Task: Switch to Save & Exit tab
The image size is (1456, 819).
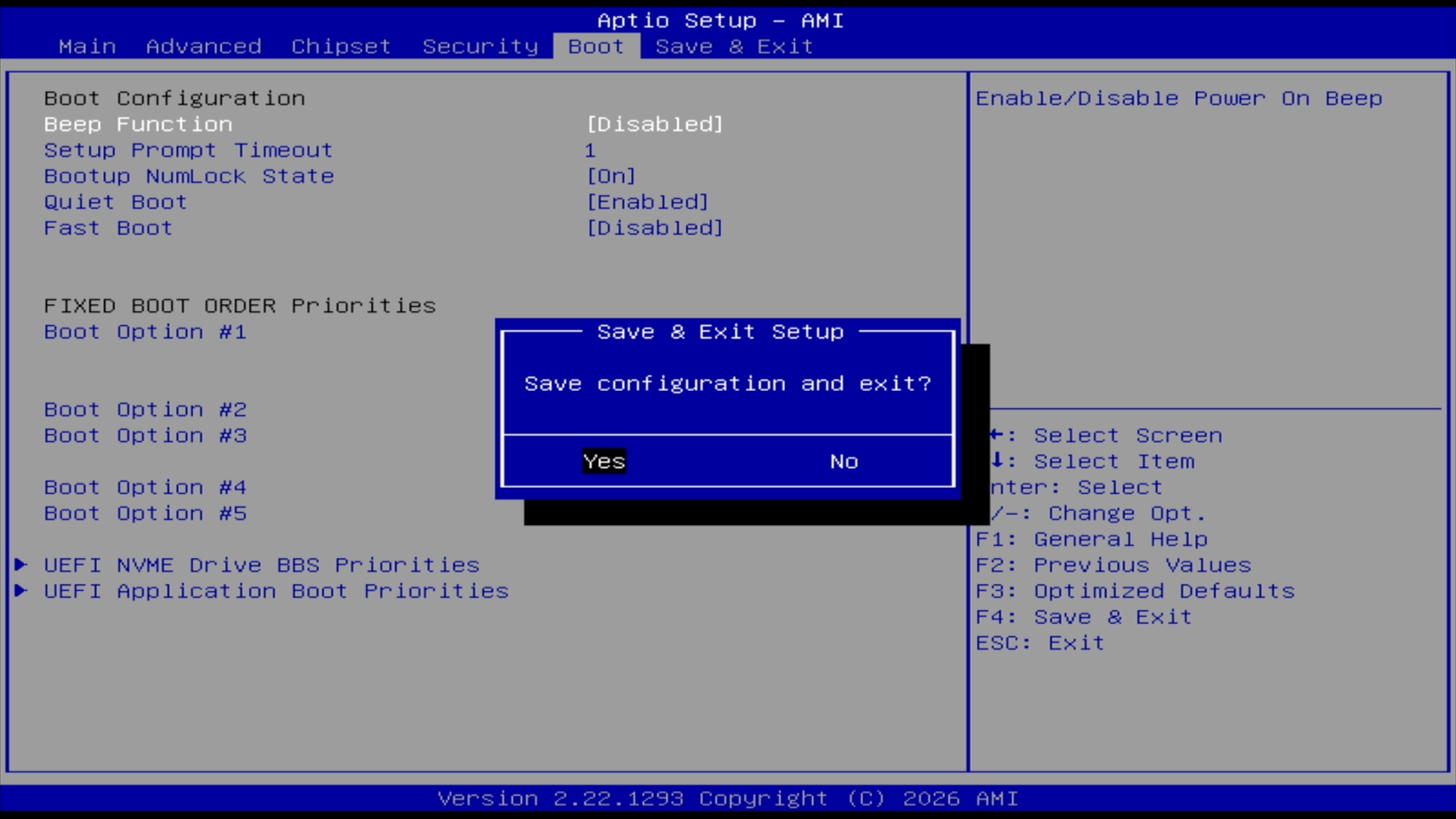Action: 734,46
